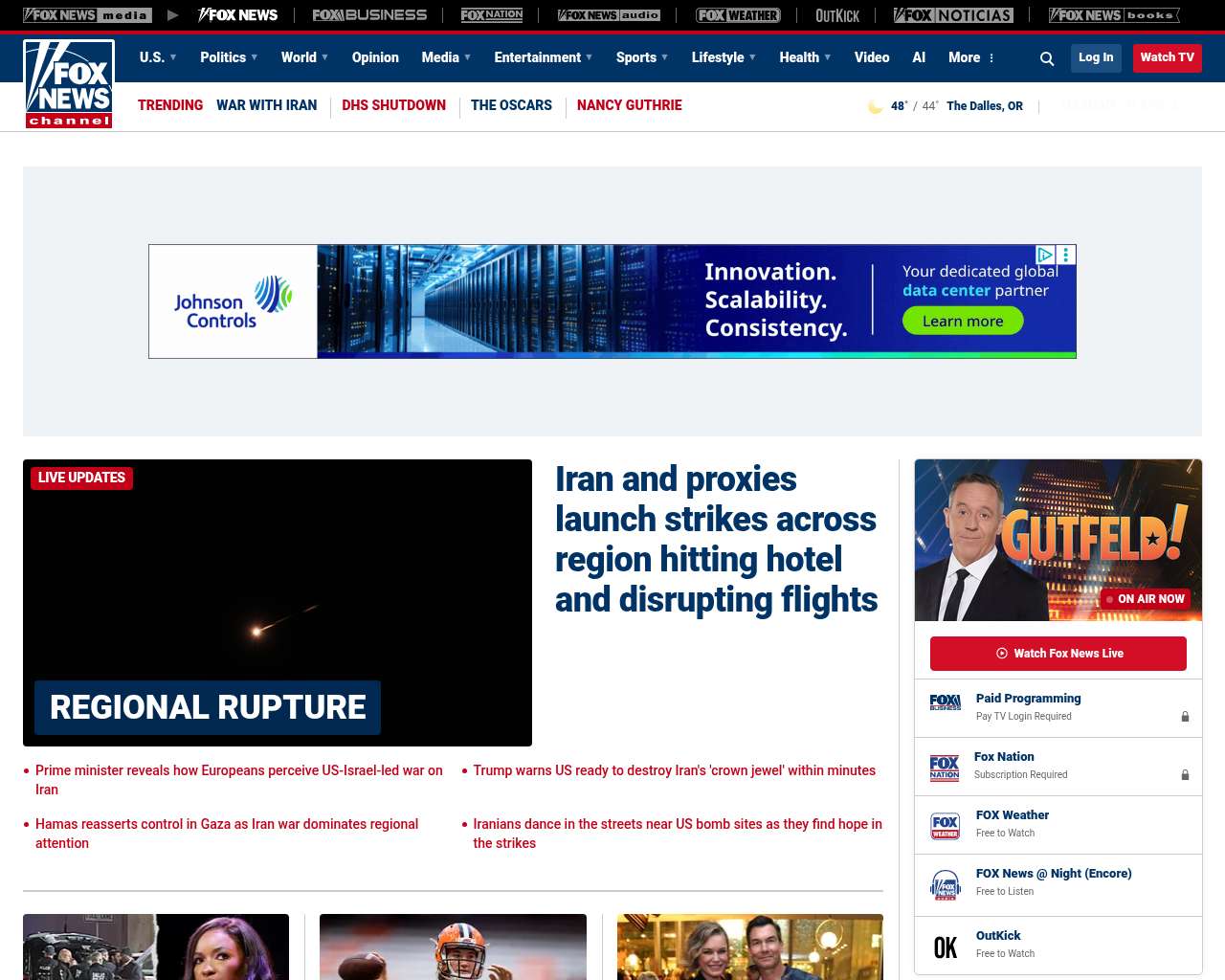
Task: Open the couple photo story thumbnail
Action: click(750, 947)
